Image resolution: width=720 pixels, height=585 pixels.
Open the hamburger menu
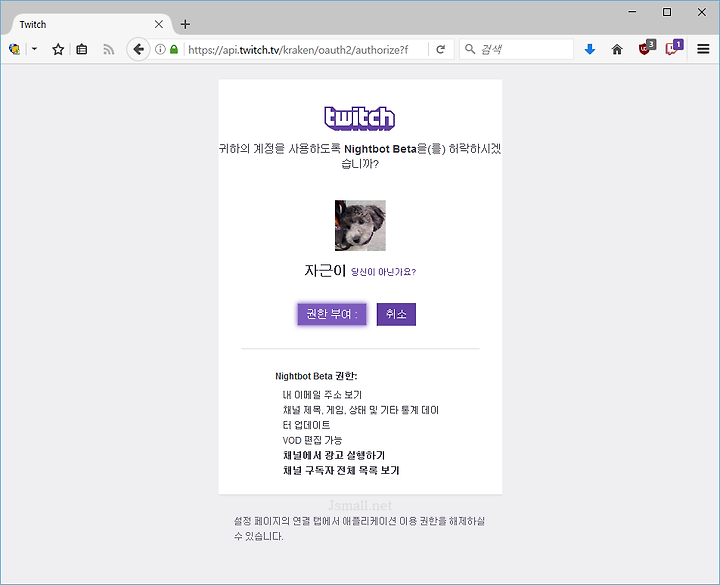[x=703, y=49]
